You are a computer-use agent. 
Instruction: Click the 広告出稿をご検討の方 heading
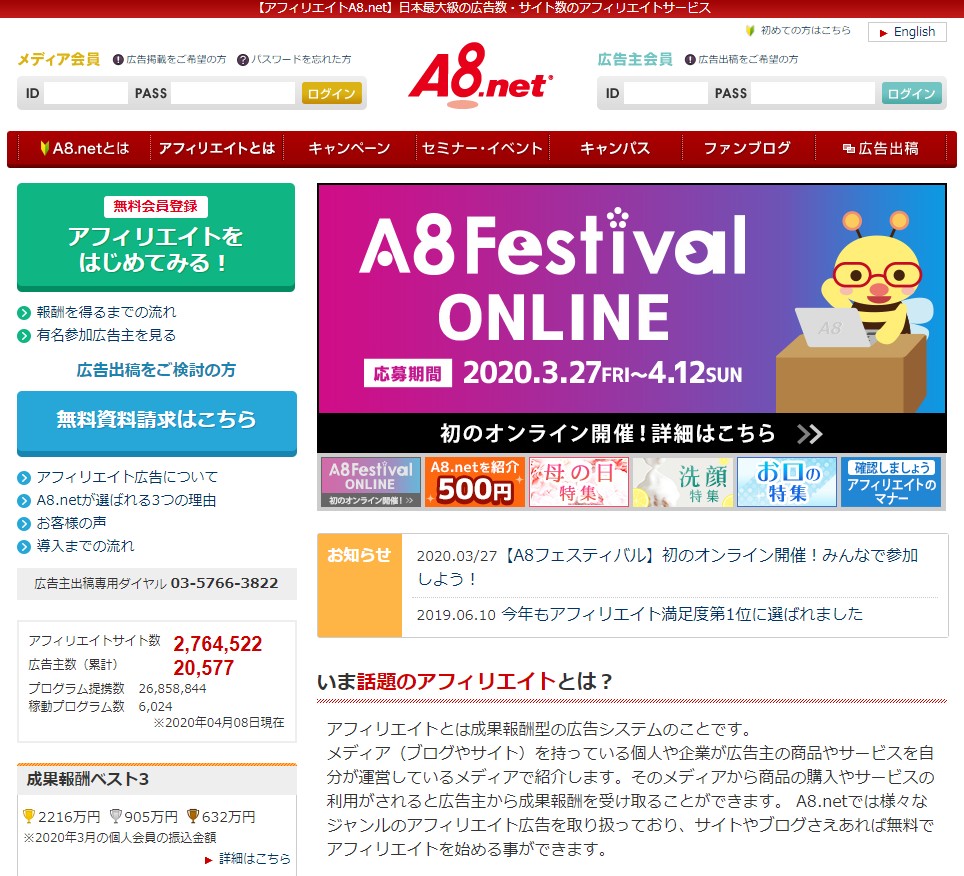156,370
